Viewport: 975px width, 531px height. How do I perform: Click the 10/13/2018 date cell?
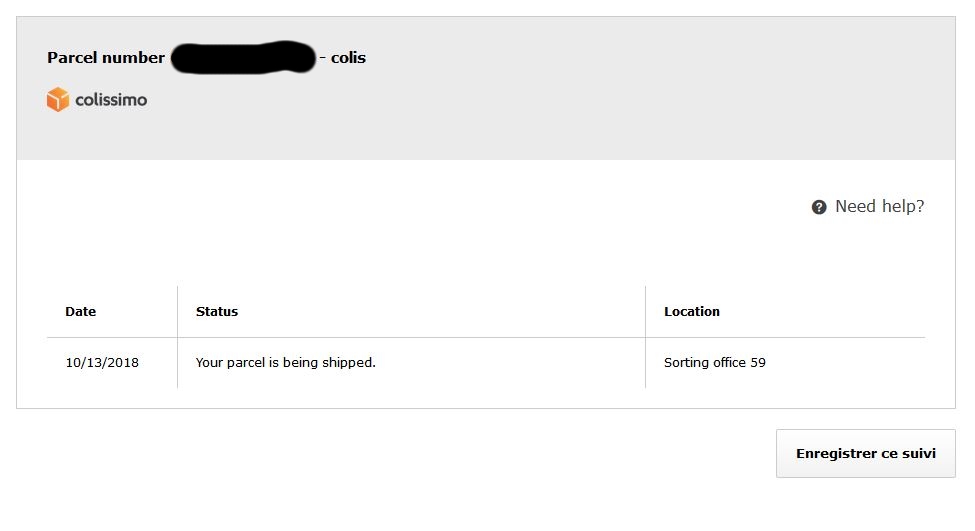tap(102, 362)
